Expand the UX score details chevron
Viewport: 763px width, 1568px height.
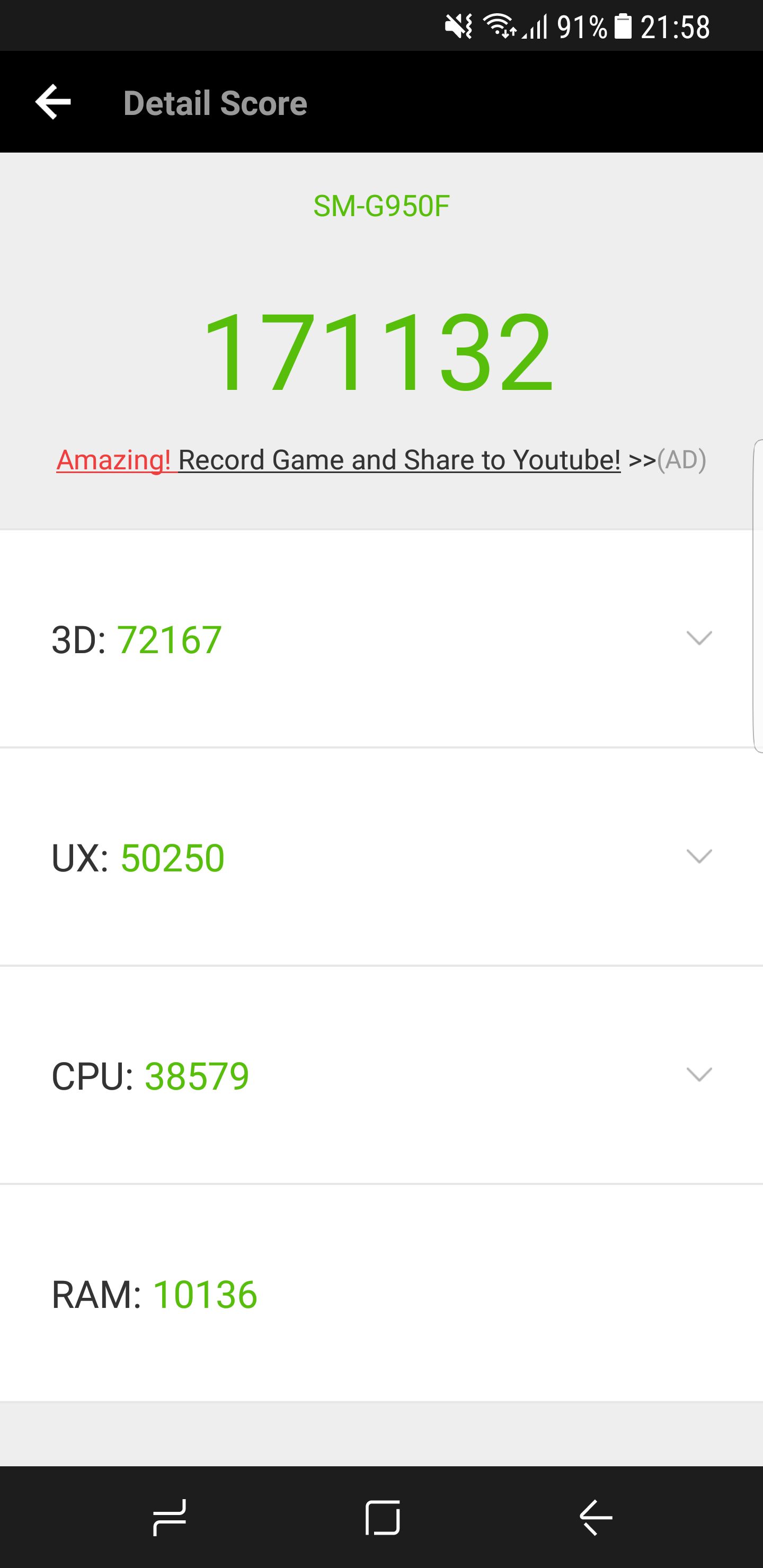click(x=698, y=856)
